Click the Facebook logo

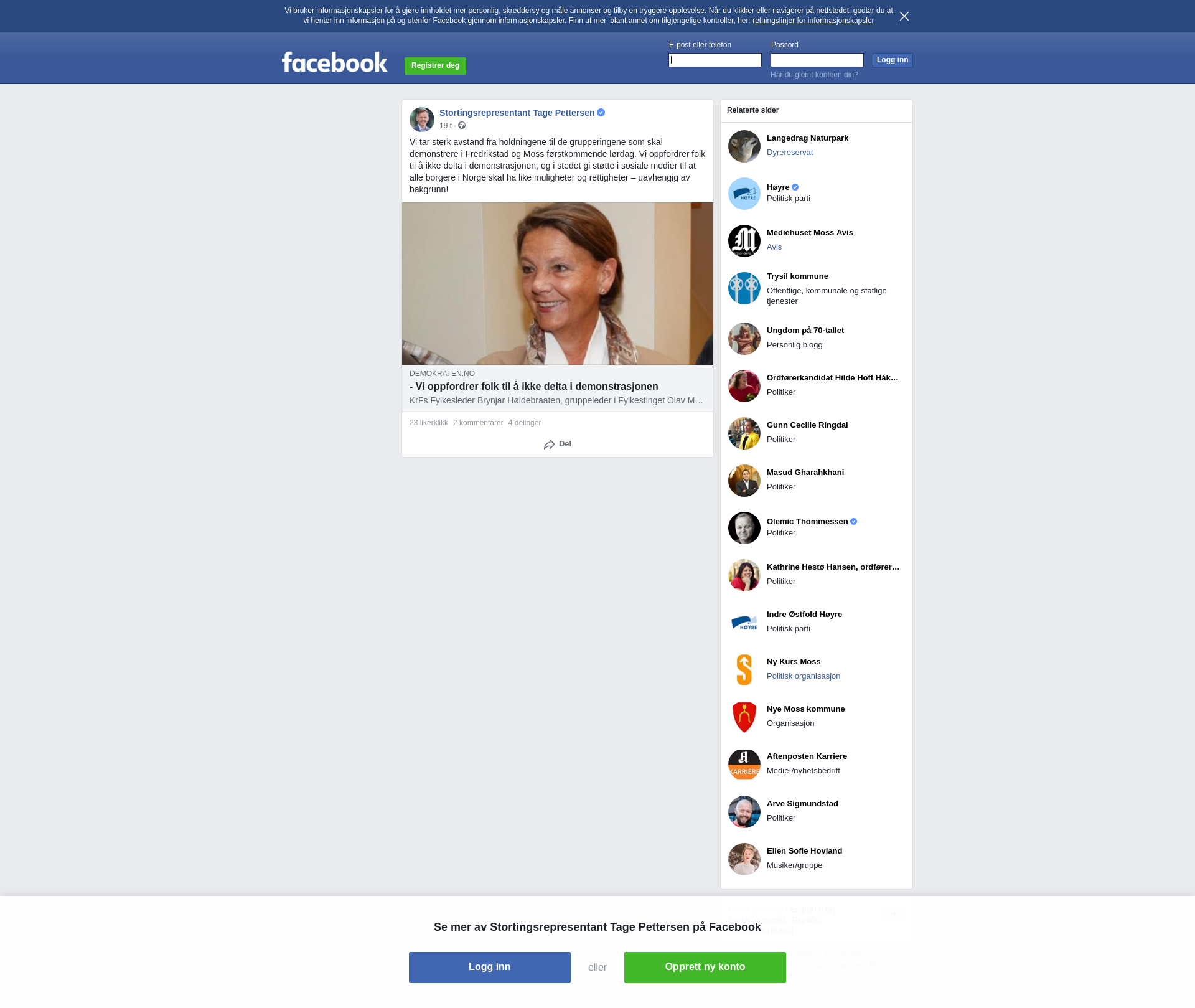click(x=334, y=62)
